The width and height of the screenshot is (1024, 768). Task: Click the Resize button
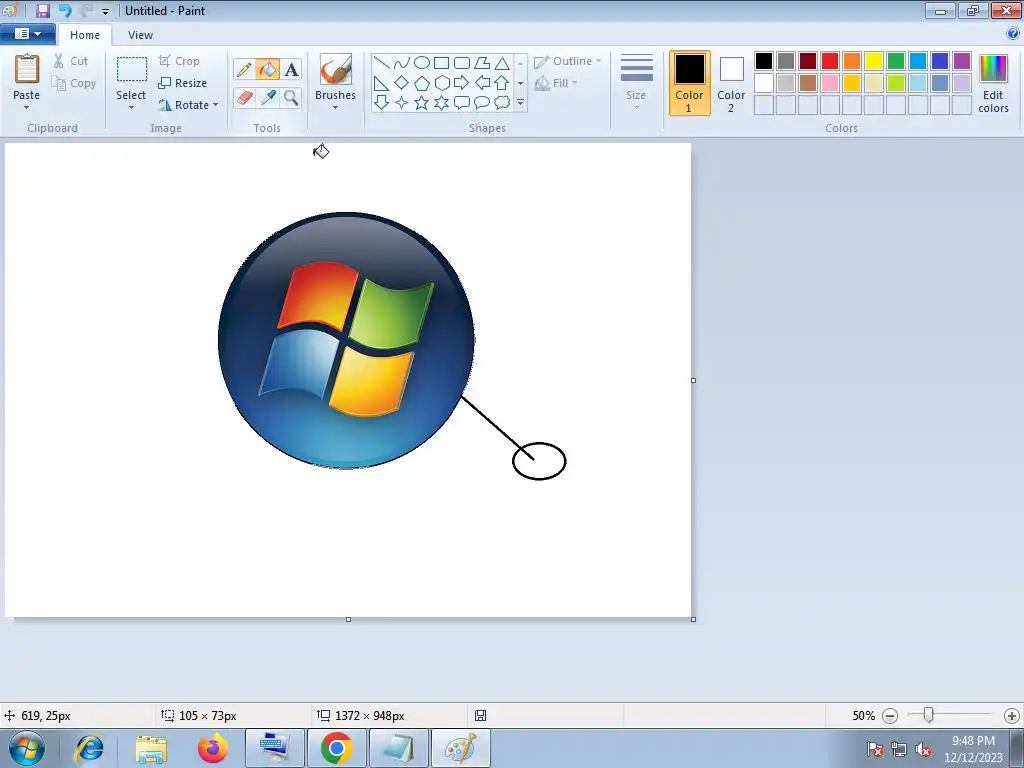pos(183,83)
